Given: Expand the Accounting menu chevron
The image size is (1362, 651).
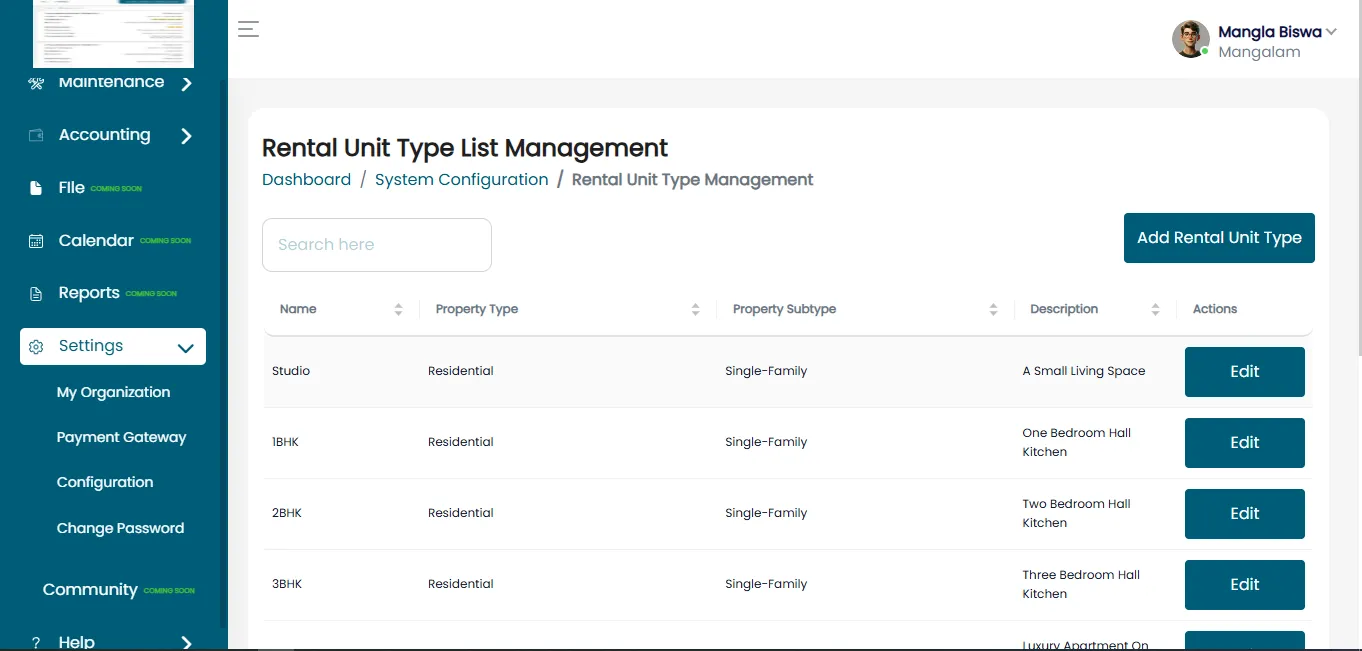Looking at the screenshot, I should [x=186, y=136].
